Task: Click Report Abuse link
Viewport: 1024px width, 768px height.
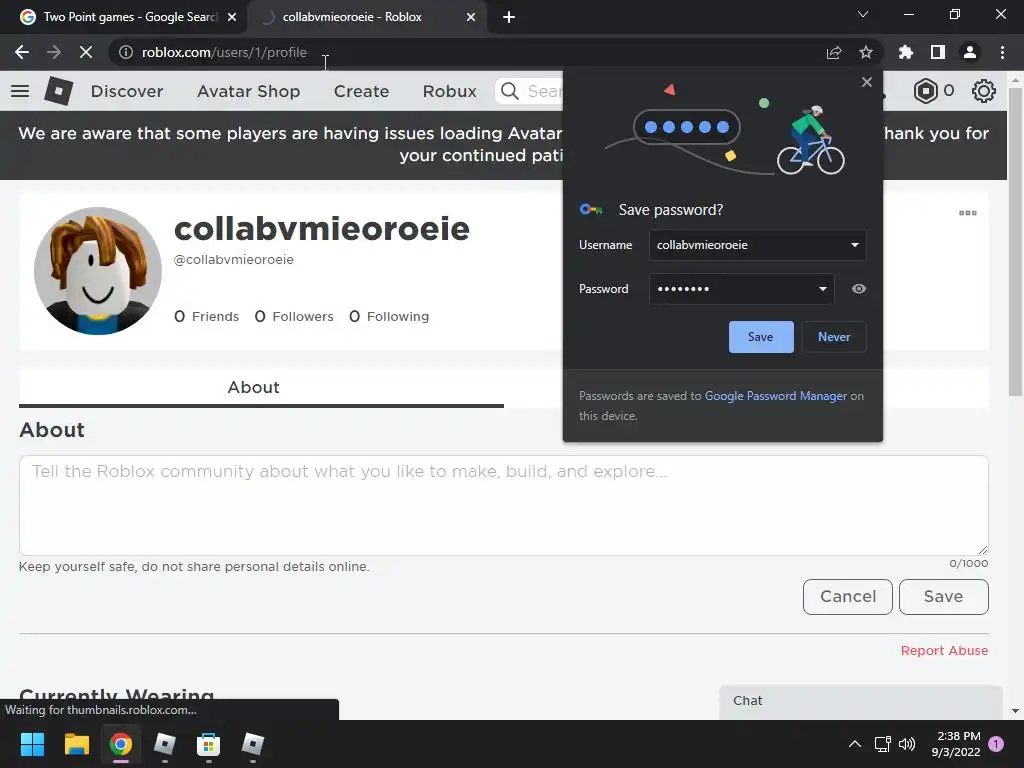Action: 944,650
